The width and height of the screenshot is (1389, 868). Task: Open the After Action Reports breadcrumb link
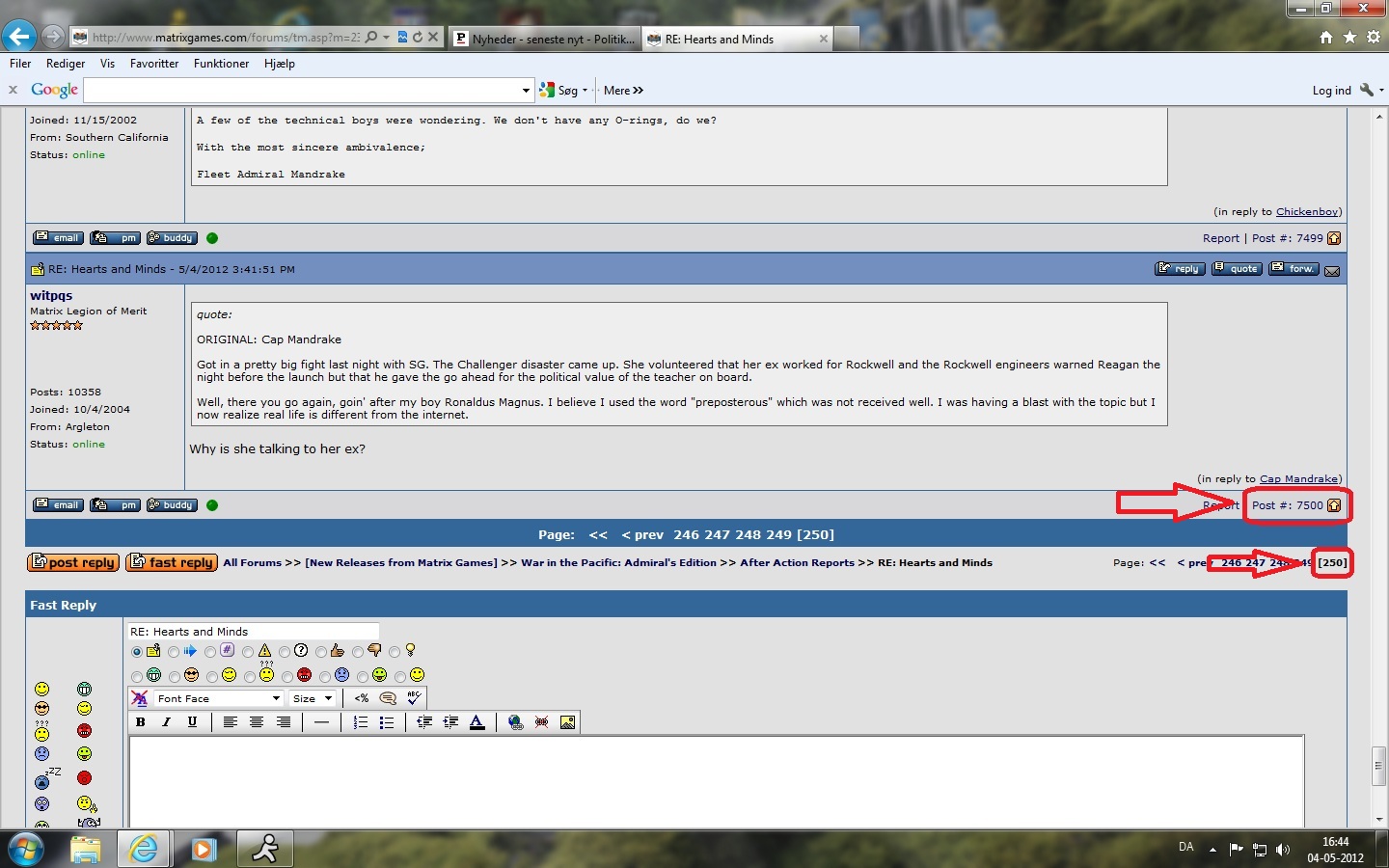(x=797, y=562)
